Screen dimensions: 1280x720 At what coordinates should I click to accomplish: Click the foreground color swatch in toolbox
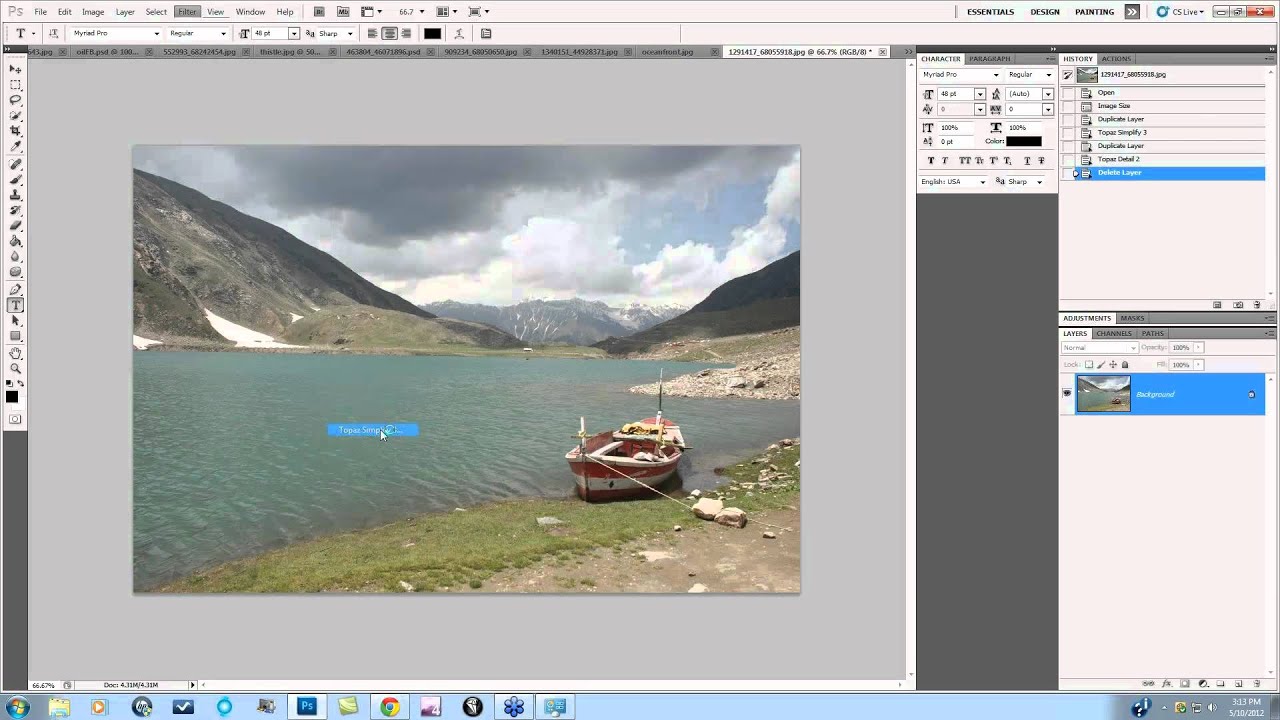[x=12, y=396]
